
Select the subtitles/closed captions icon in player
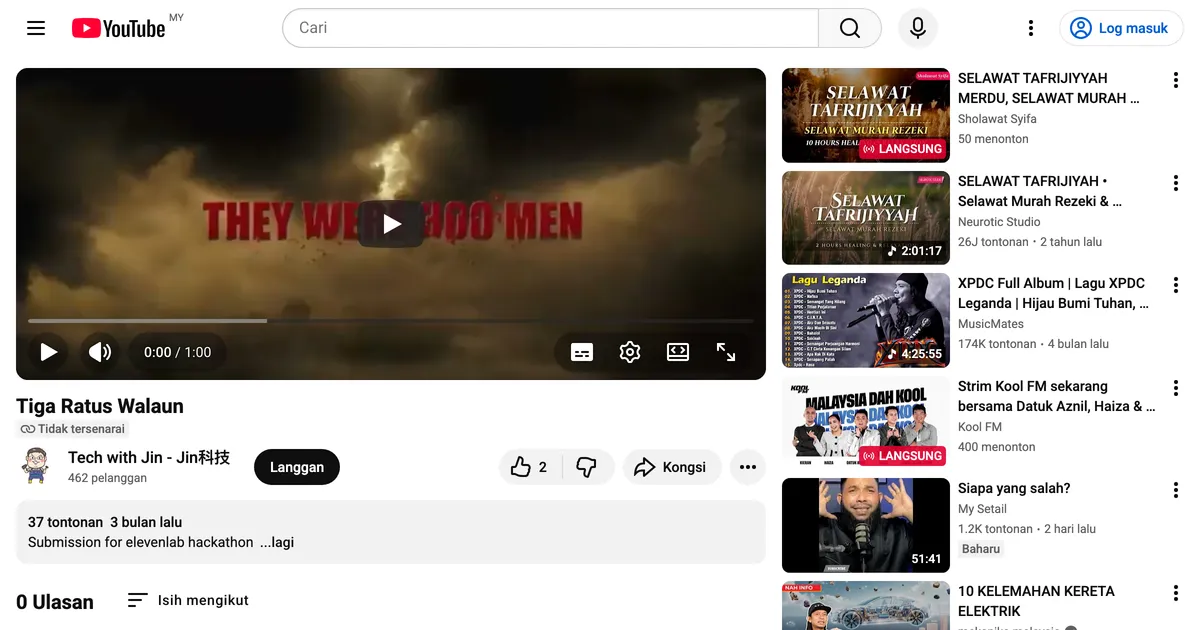coord(582,352)
